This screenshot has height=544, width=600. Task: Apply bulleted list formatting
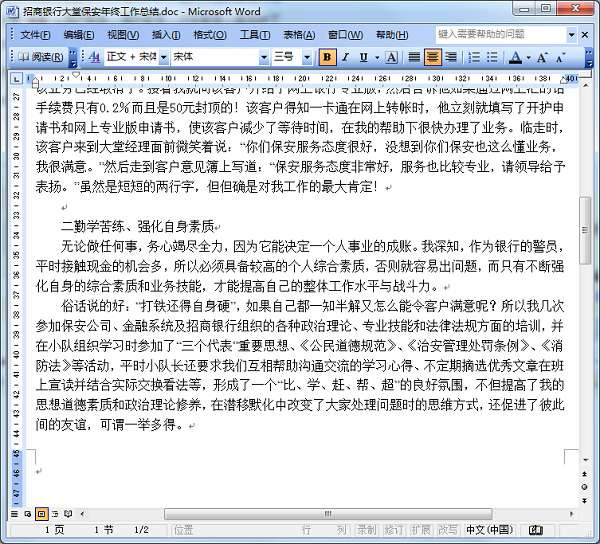point(492,57)
